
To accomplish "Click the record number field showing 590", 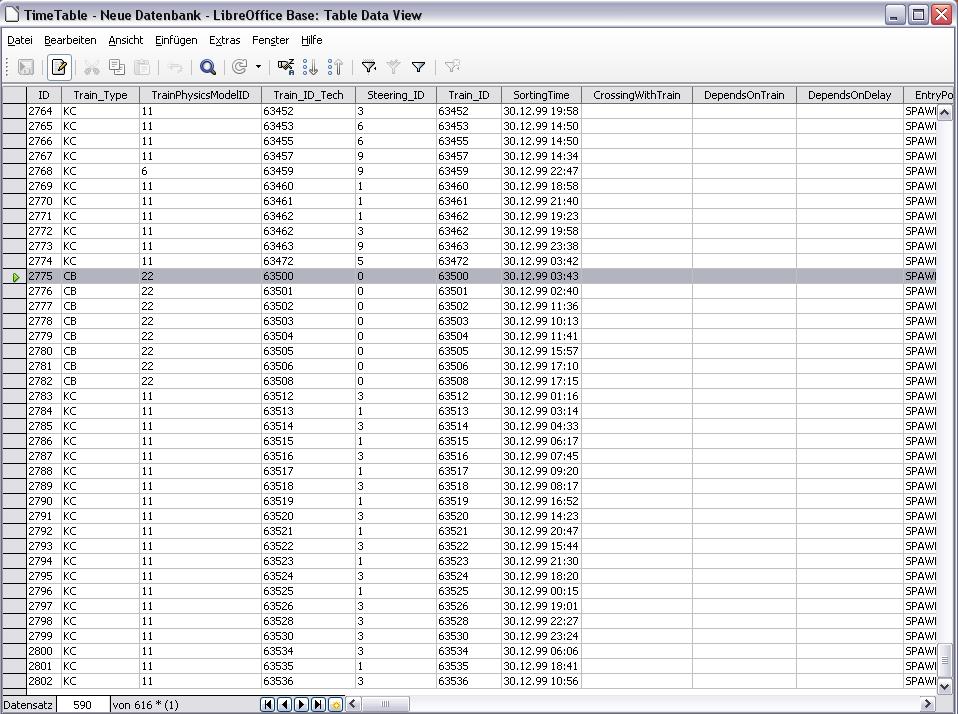I will pos(83,704).
